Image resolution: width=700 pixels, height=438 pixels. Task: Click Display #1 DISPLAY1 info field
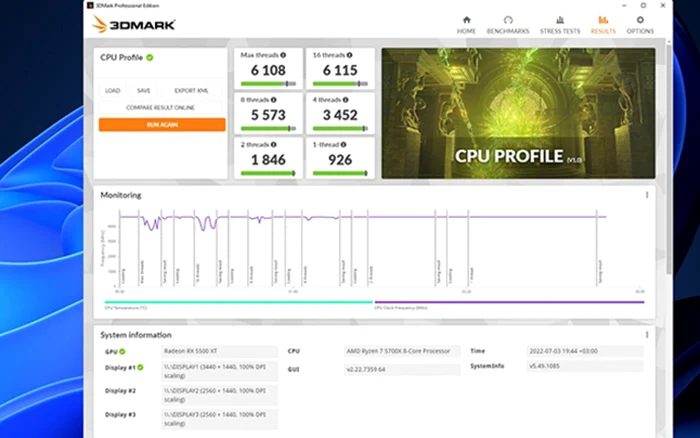coord(219,371)
